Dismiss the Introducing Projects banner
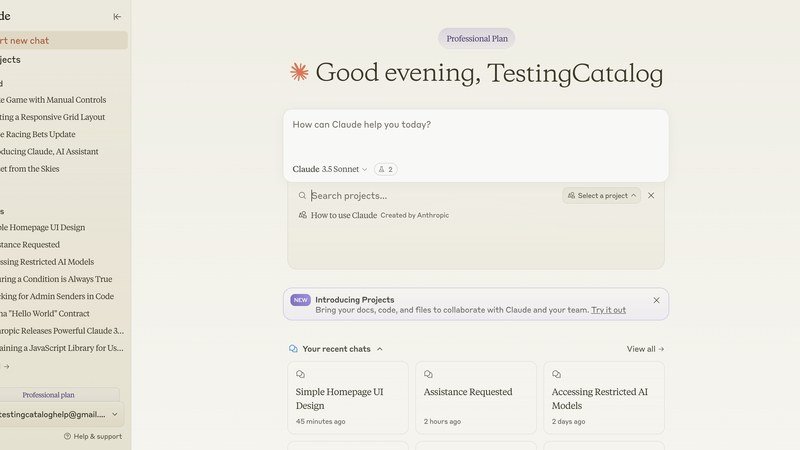The height and width of the screenshot is (450, 800). point(657,300)
